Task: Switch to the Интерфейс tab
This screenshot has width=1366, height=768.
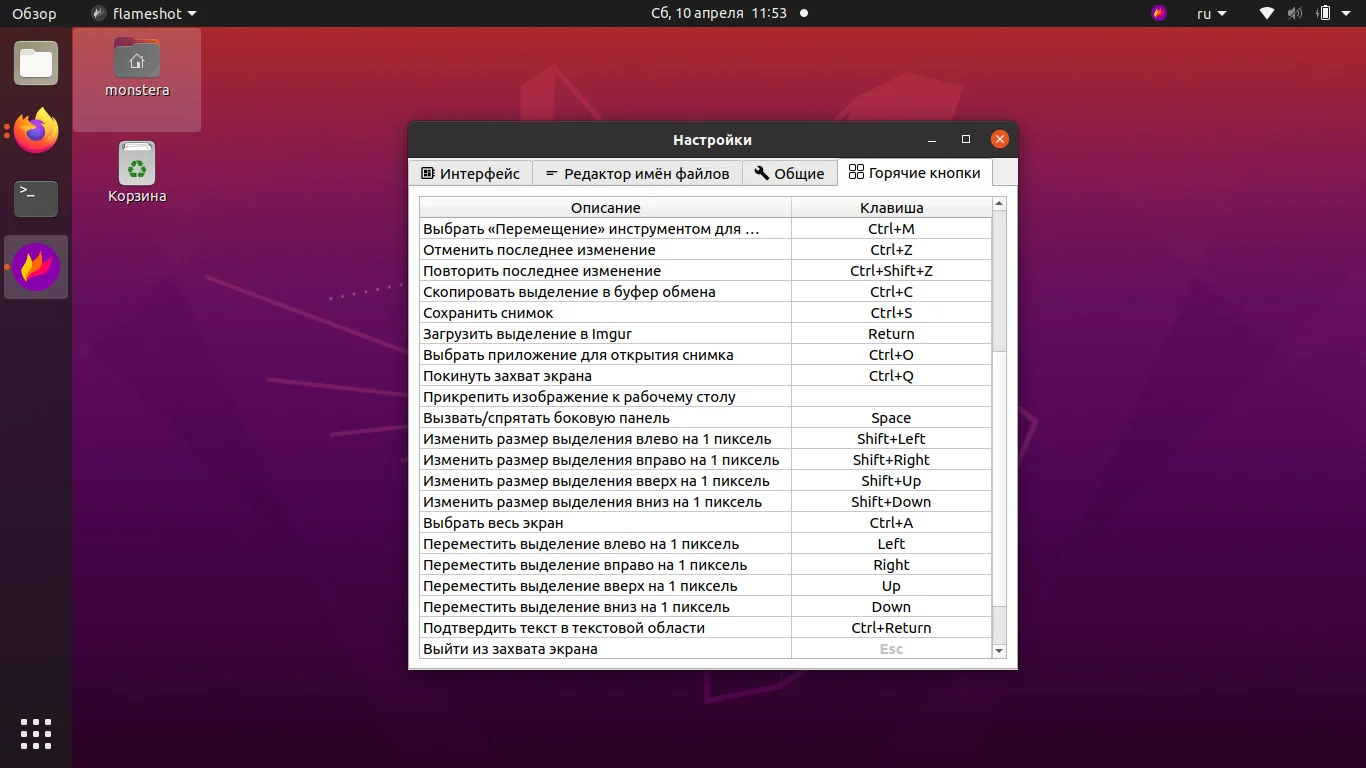Action: (x=471, y=172)
